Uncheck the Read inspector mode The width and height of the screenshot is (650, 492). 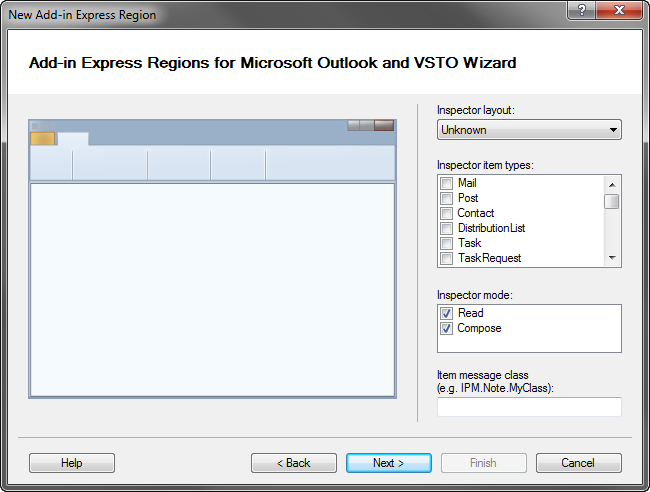point(446,313)
